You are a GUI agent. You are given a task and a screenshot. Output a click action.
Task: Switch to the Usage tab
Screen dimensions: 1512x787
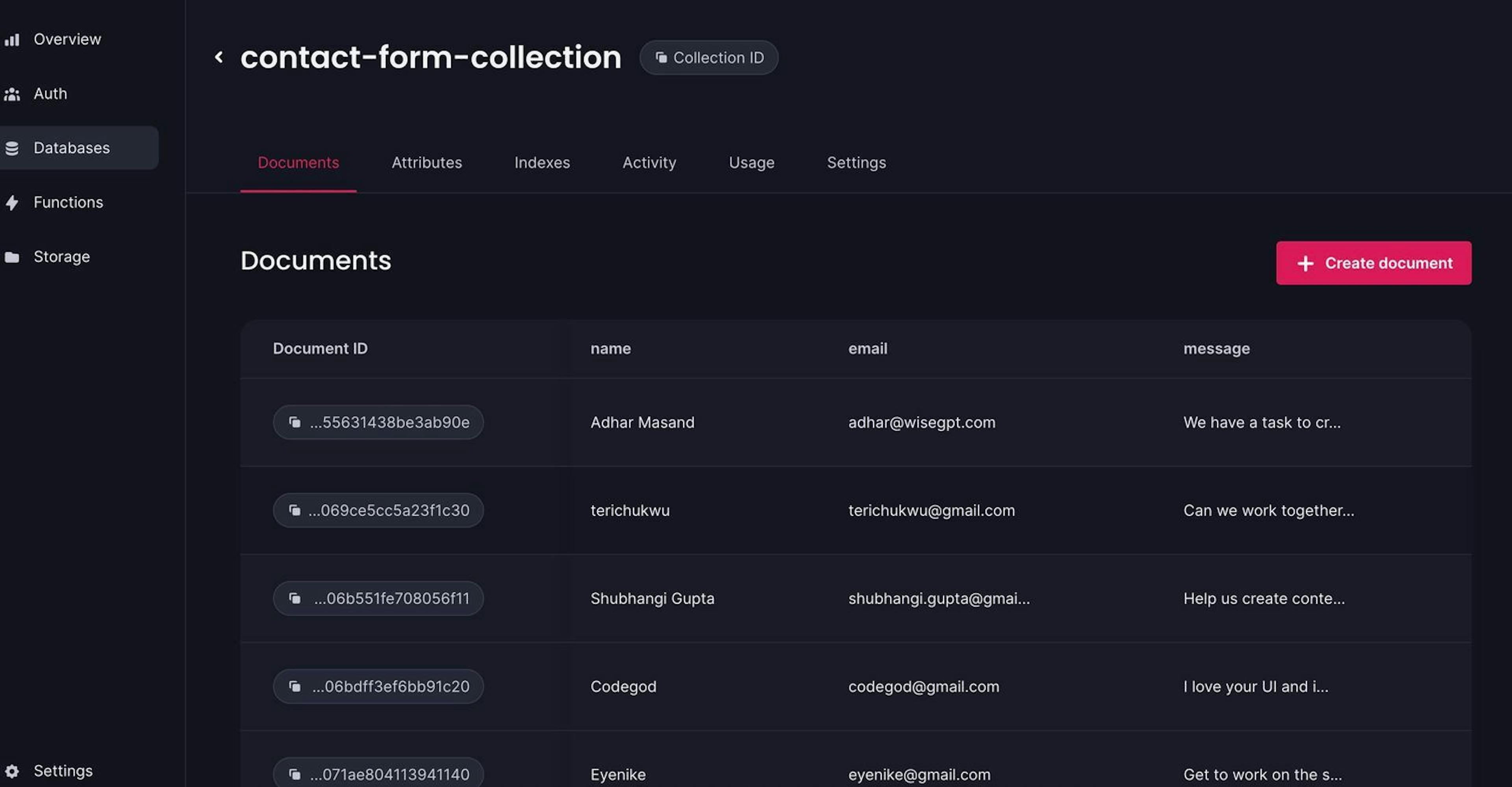tap(751, 162)
